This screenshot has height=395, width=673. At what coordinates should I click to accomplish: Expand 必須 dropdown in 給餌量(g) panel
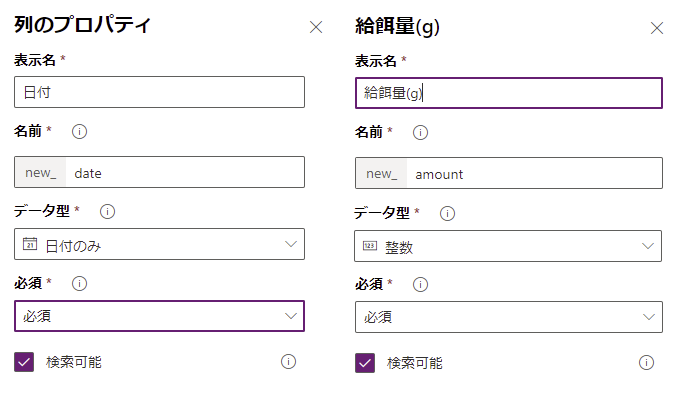pos(509,317)
